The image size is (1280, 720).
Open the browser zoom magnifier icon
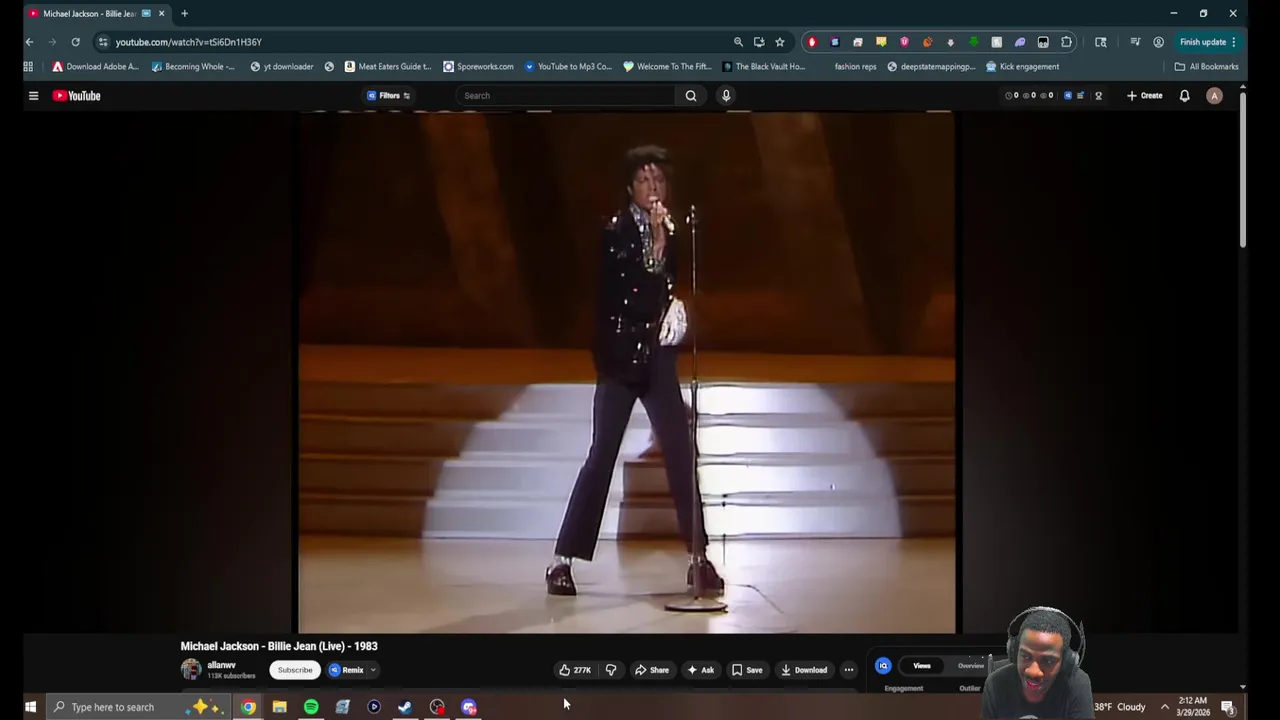click(x=738, y=42)
